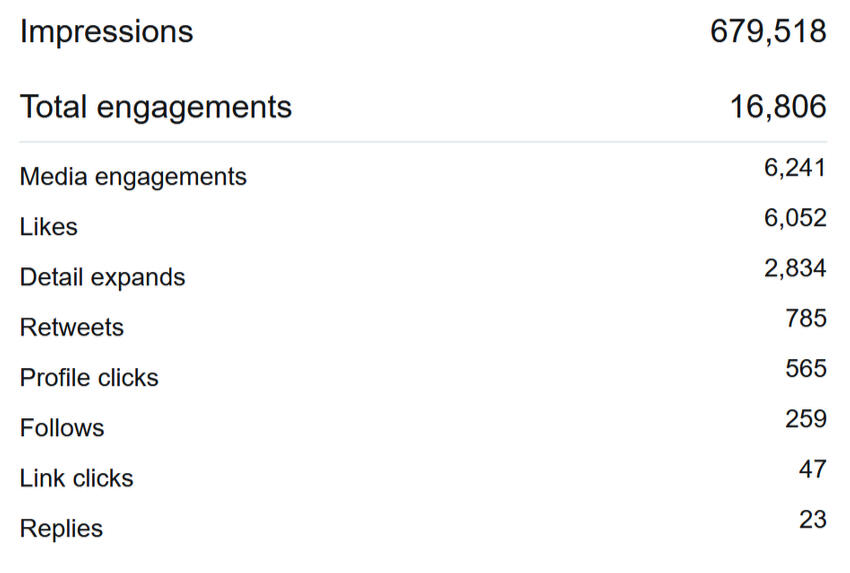Select the 16,806 total engagements number

click(777, 107)
